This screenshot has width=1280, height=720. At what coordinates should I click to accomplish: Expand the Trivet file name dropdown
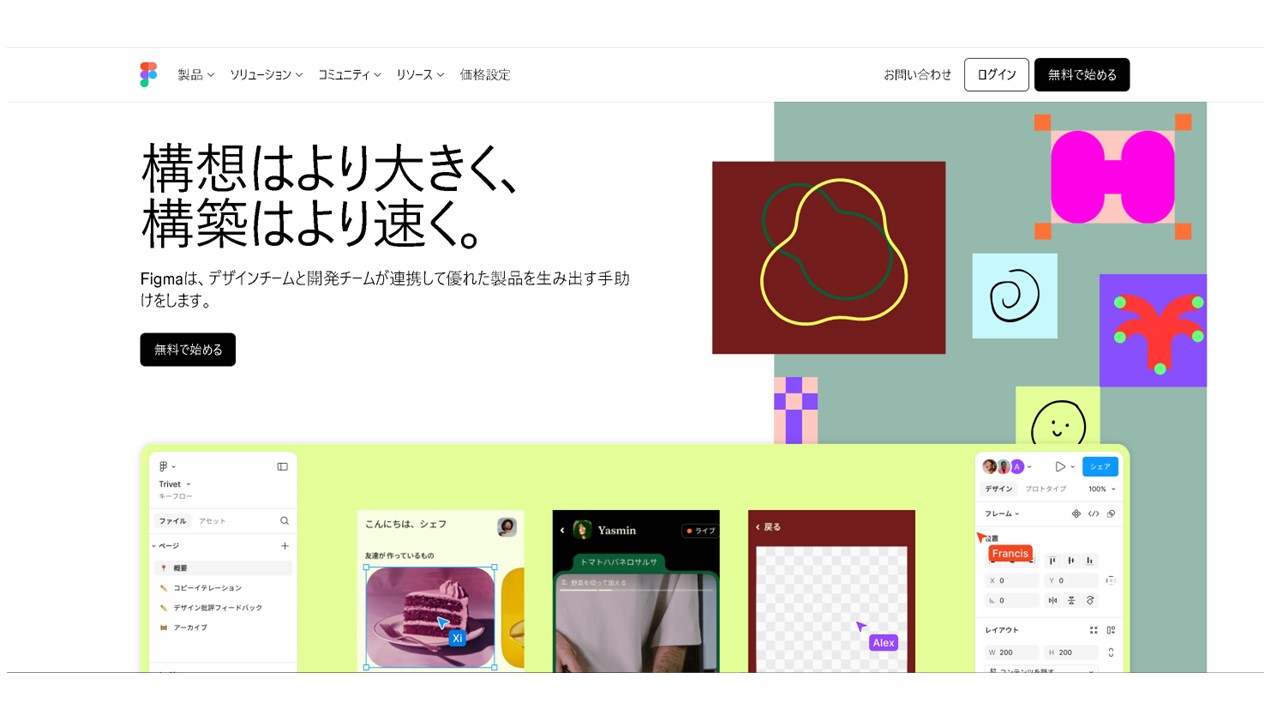pos(175,484)
